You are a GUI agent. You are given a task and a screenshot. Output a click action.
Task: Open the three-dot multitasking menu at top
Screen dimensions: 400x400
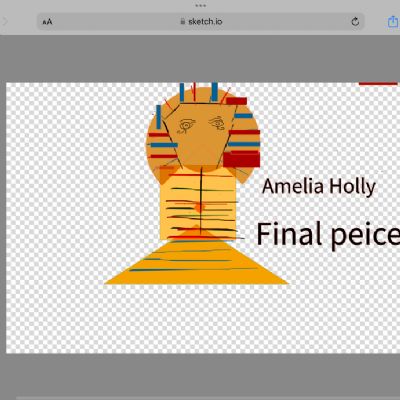pyautogui.click(x=201, y=5)
